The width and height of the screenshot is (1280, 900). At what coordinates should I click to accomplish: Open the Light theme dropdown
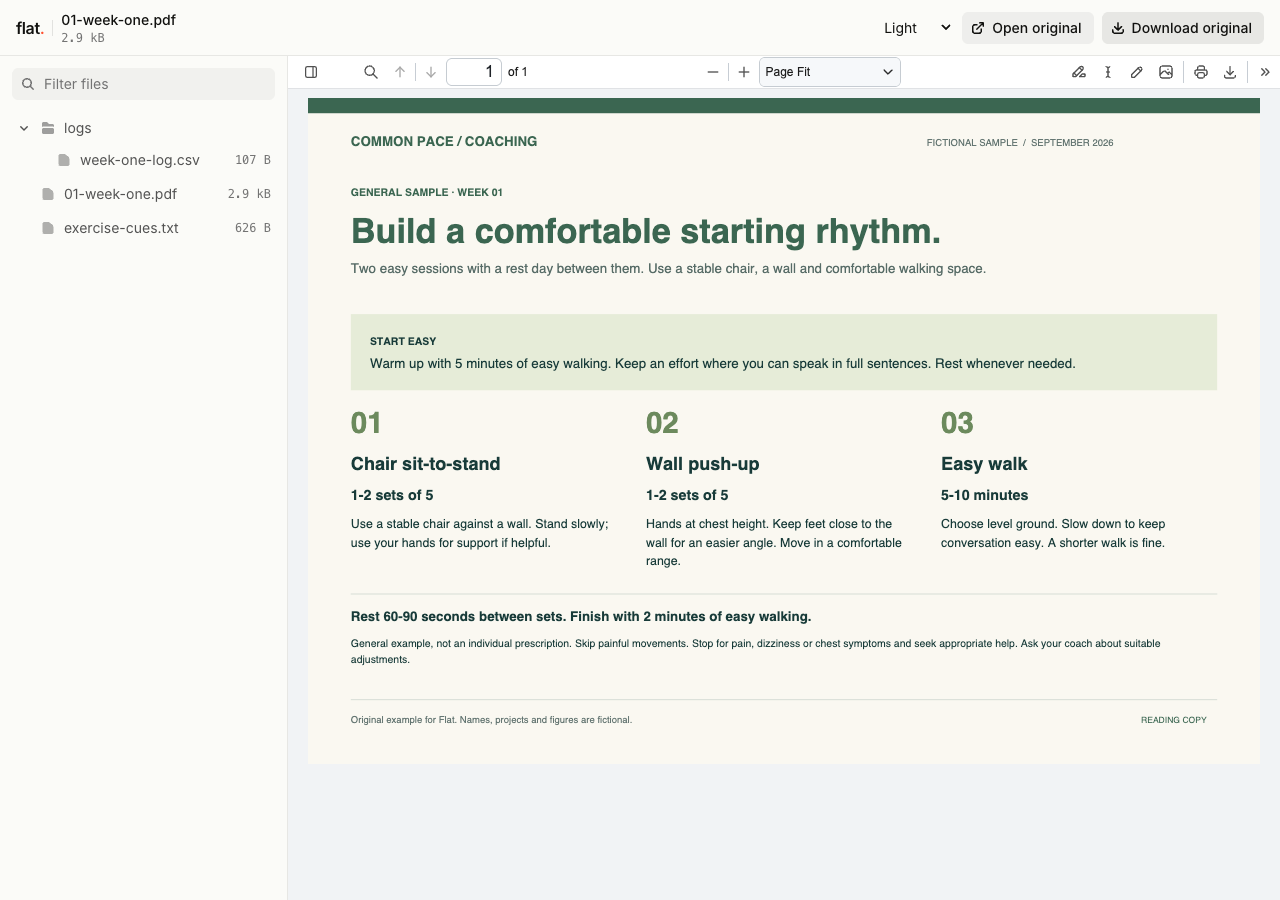tap(916, 28)
